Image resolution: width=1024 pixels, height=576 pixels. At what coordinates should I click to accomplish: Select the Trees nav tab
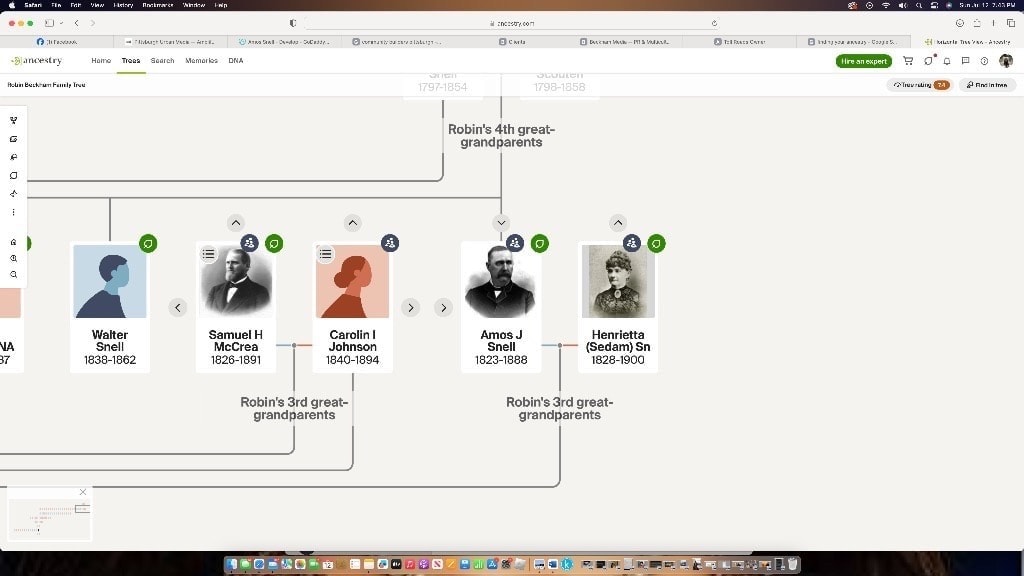(131, 61)
